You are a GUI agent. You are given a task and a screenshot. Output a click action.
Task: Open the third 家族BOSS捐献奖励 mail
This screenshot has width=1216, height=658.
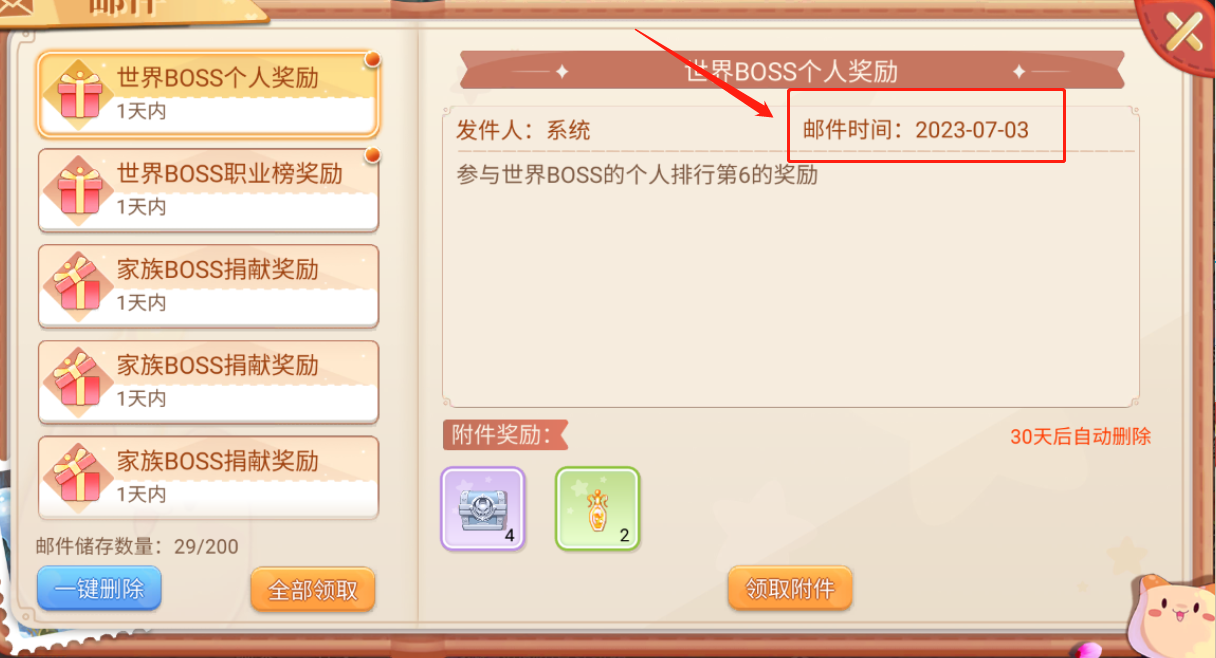(x=208, y=477)
